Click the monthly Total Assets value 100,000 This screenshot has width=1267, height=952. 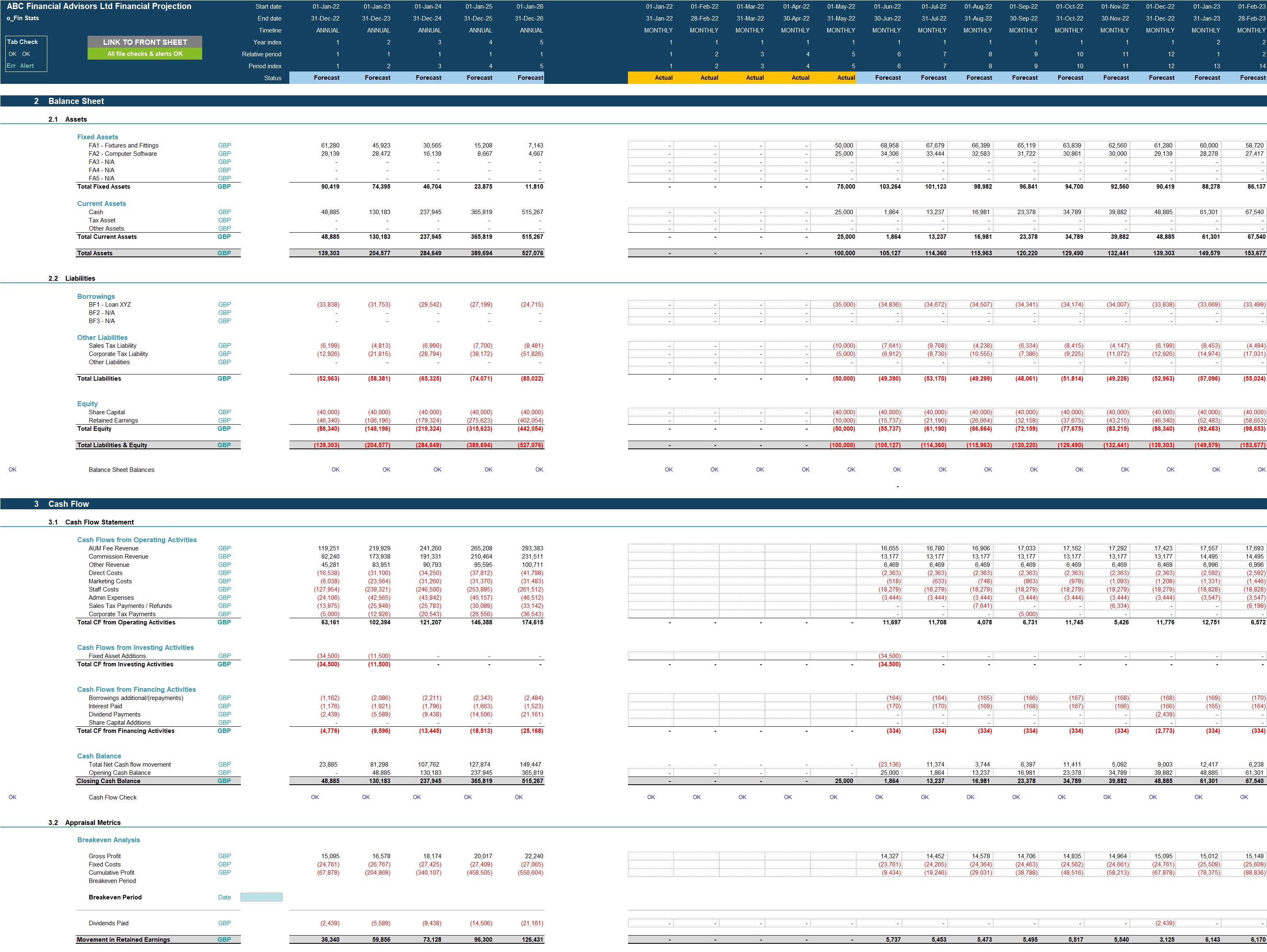[844, 253]
